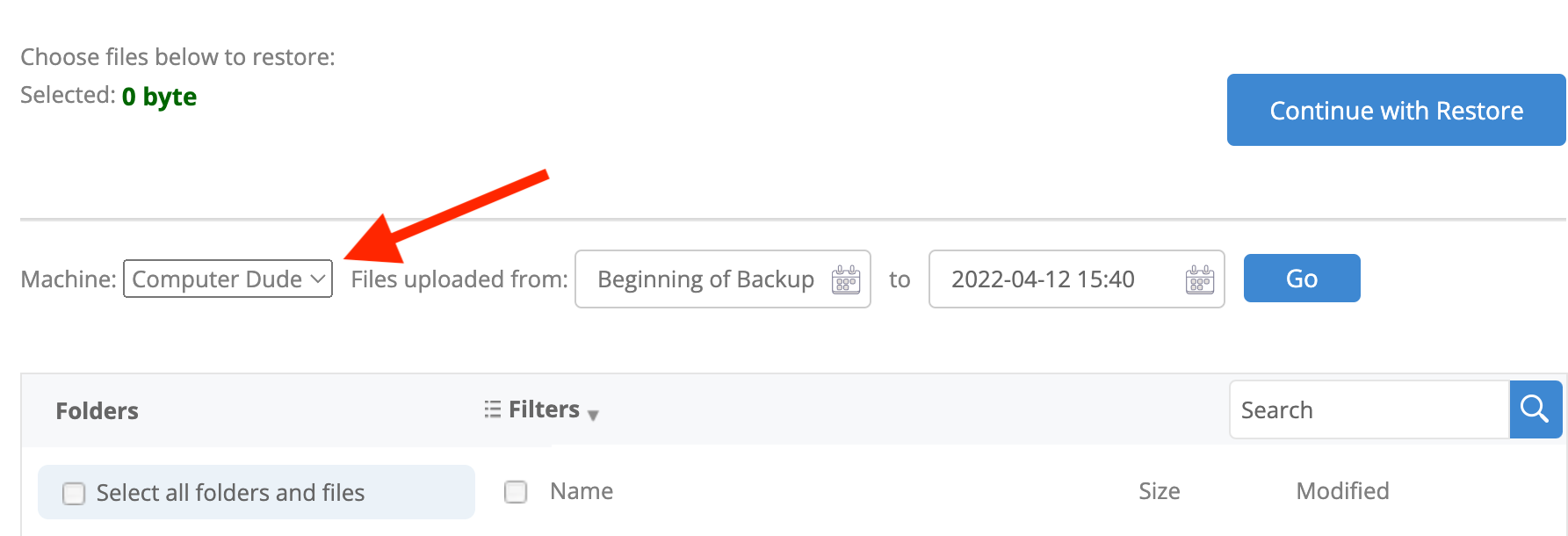This screenshot has width=1568, height=536.
Task: Click the magnifying glass search button
Action: (1535, 409)
